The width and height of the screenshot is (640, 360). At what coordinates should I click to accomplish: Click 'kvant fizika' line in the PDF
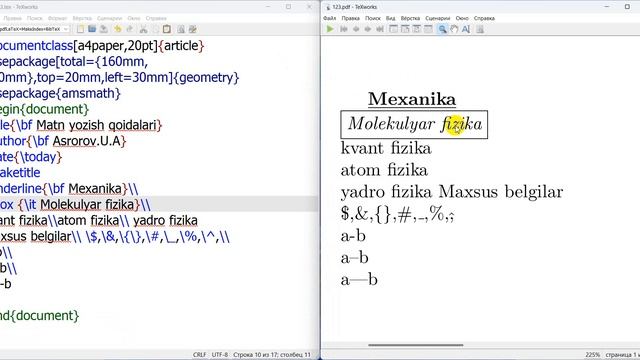click(x=386, y=148)
